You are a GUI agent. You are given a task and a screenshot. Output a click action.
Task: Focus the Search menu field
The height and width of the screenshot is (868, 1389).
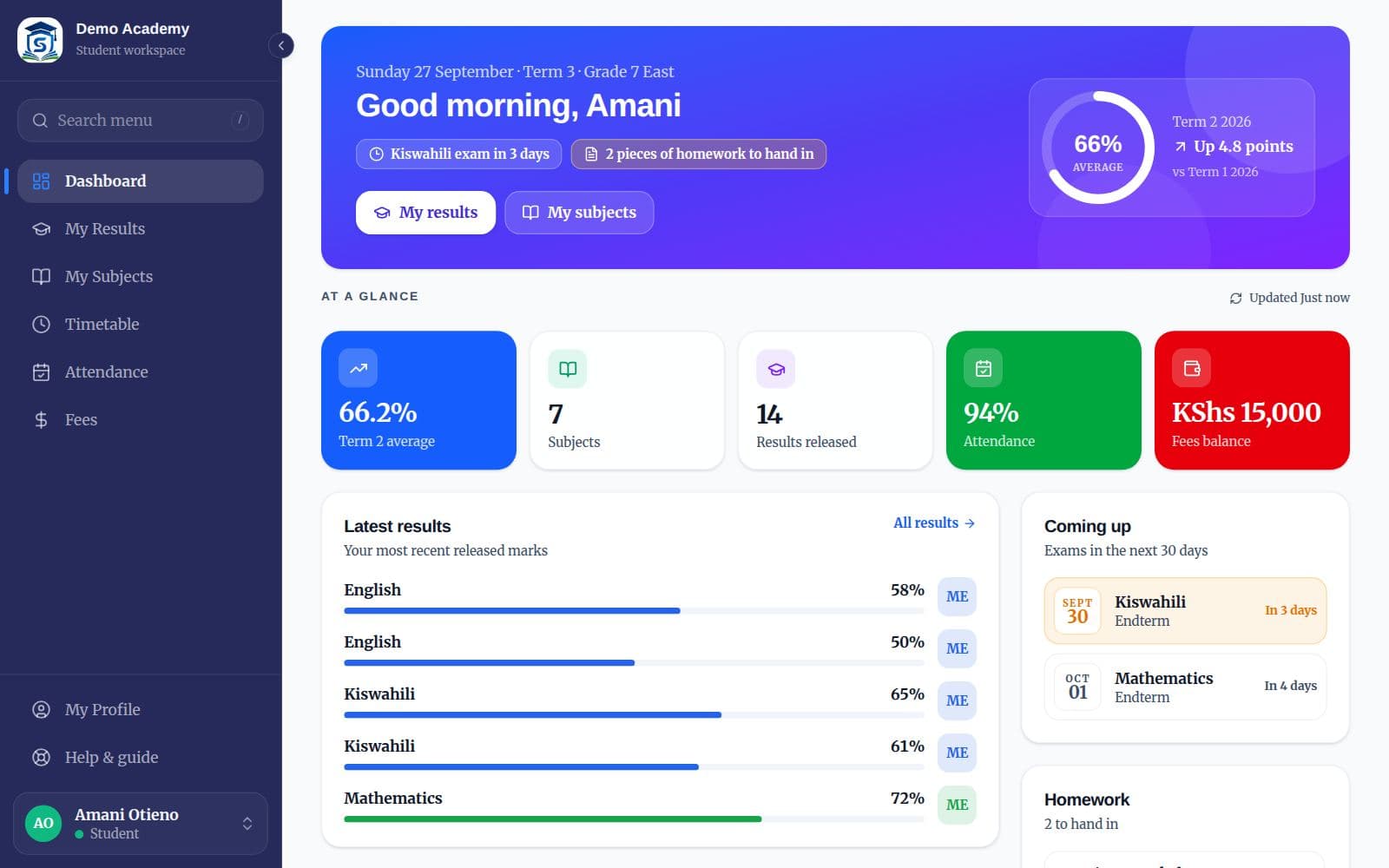point(141,121)
